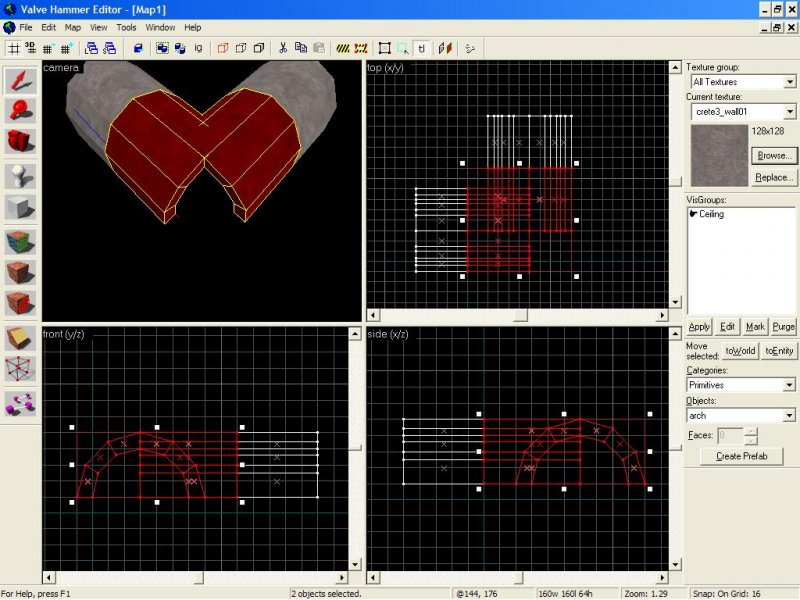Viewport: 800px width, 600px height.
Task: Select the Entity tool
Action: (x=21, y=176)
